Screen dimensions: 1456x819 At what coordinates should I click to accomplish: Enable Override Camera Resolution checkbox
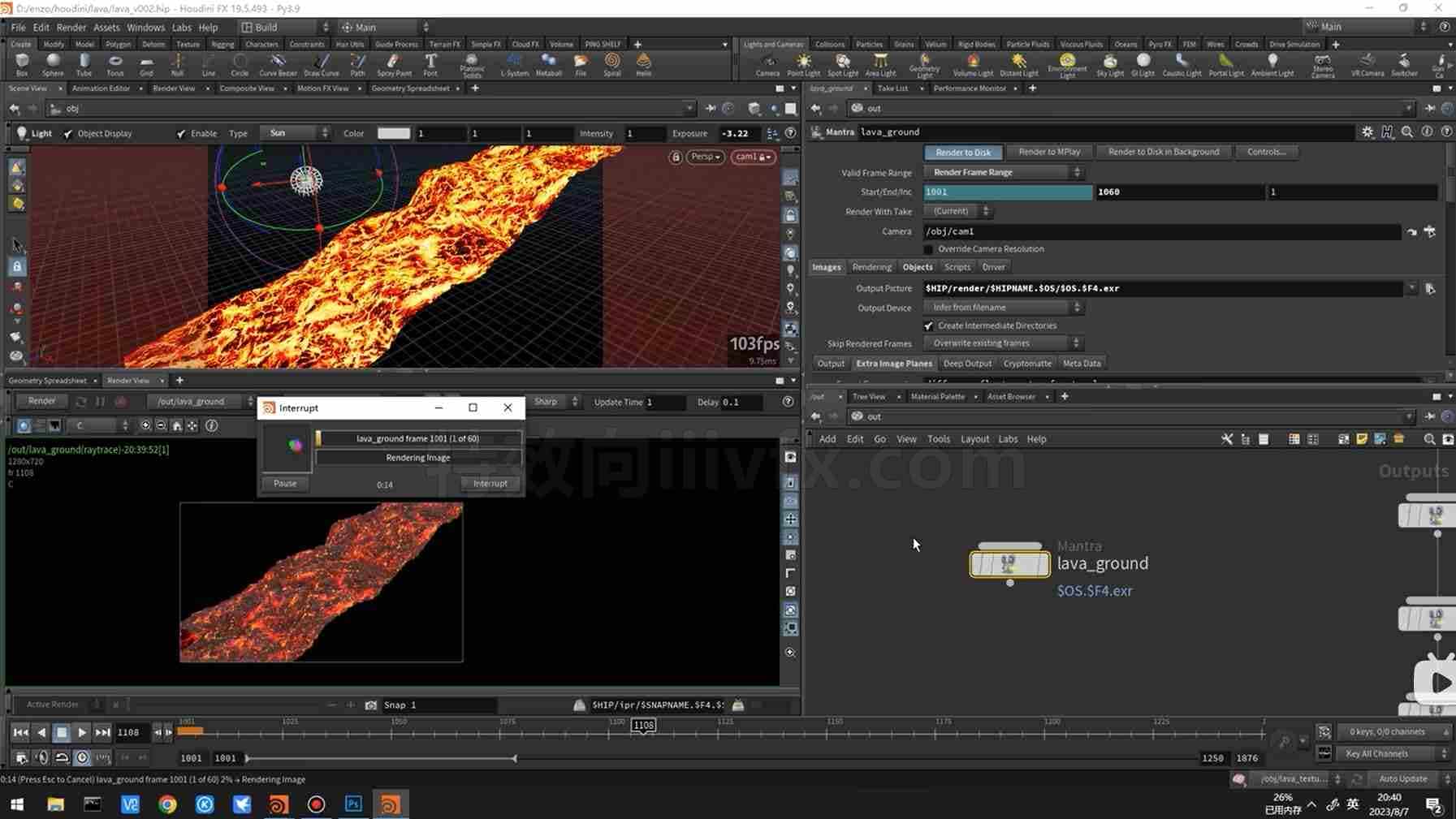coord(929,249)
